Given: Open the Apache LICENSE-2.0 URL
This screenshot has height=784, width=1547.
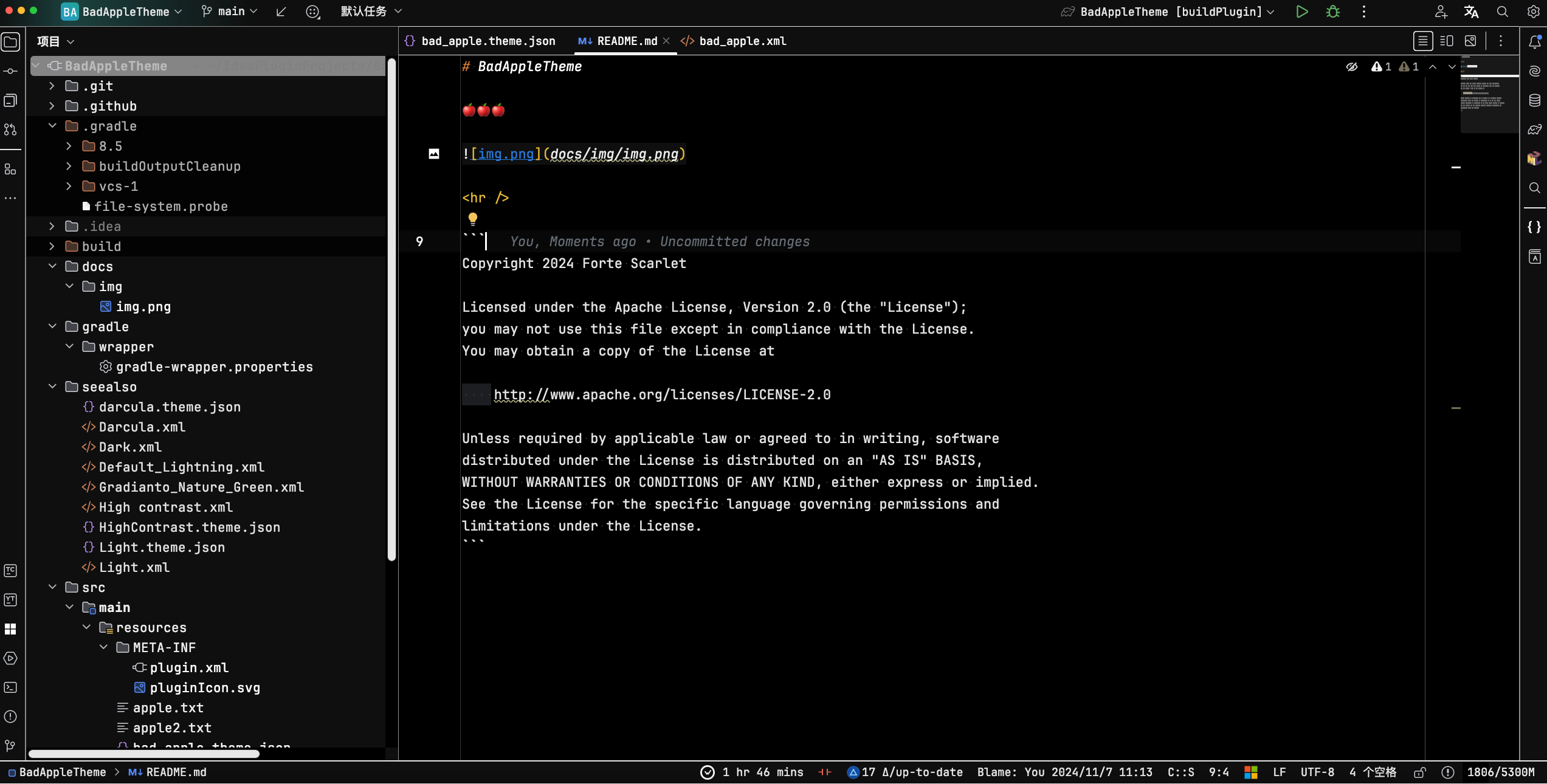Looking at the screenshot, I should 662,395.
